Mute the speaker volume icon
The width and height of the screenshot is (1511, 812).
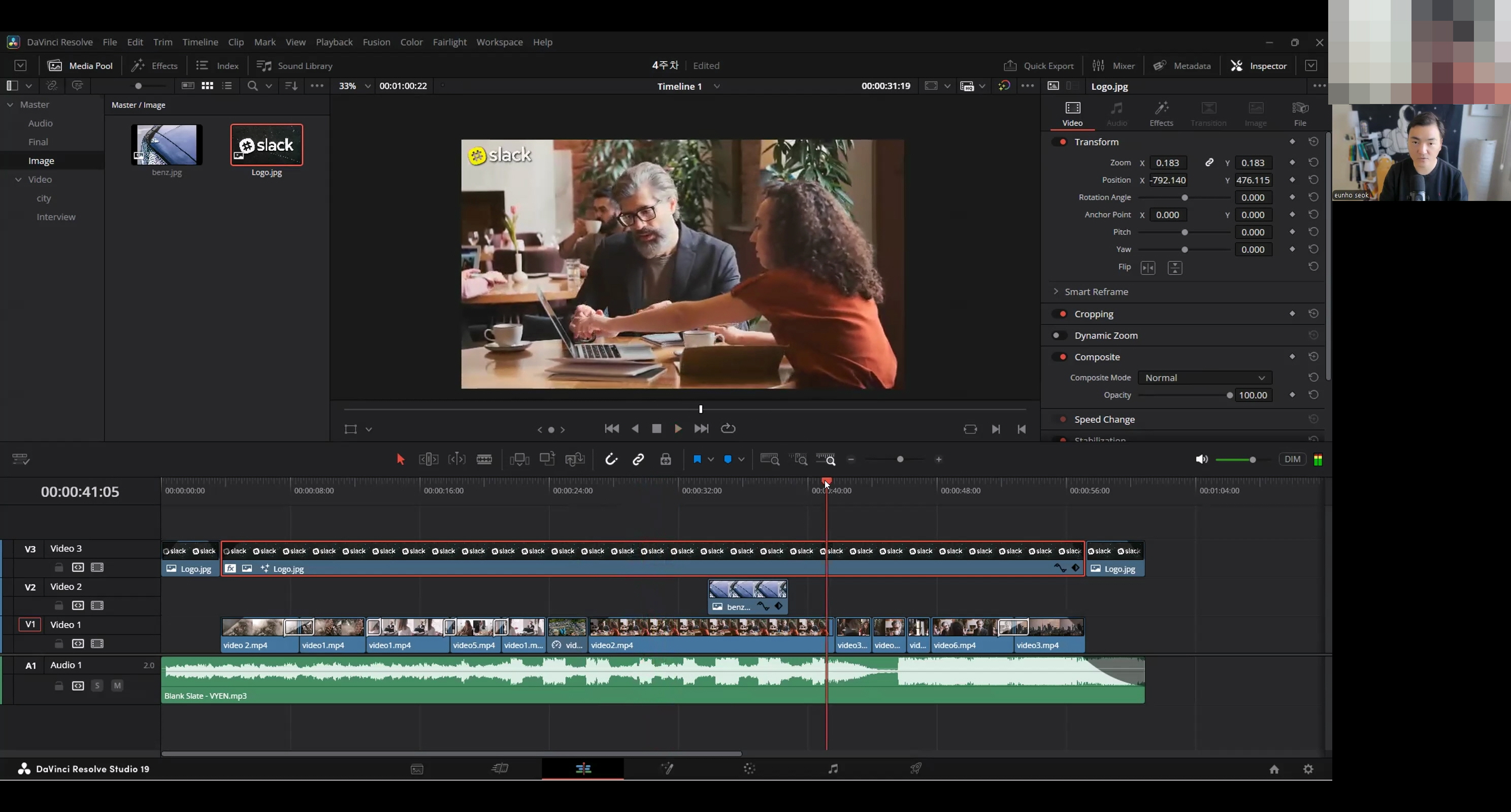(x=1201, y=460)
